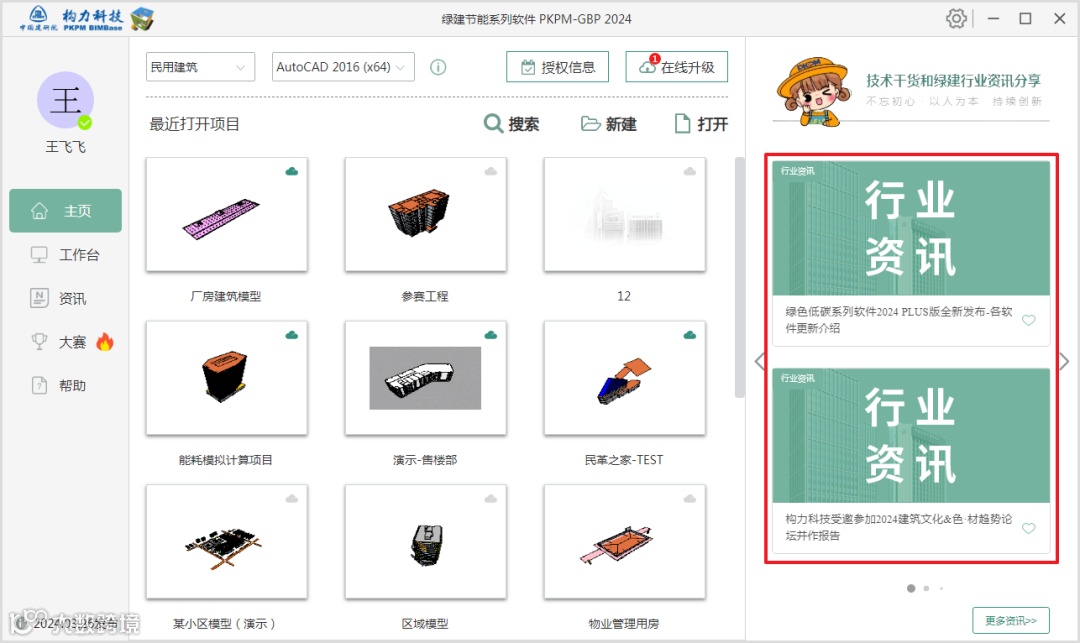Click the 民革之家-TEST project name
This screenshot has width=1080, height=643.
(624, 460)
